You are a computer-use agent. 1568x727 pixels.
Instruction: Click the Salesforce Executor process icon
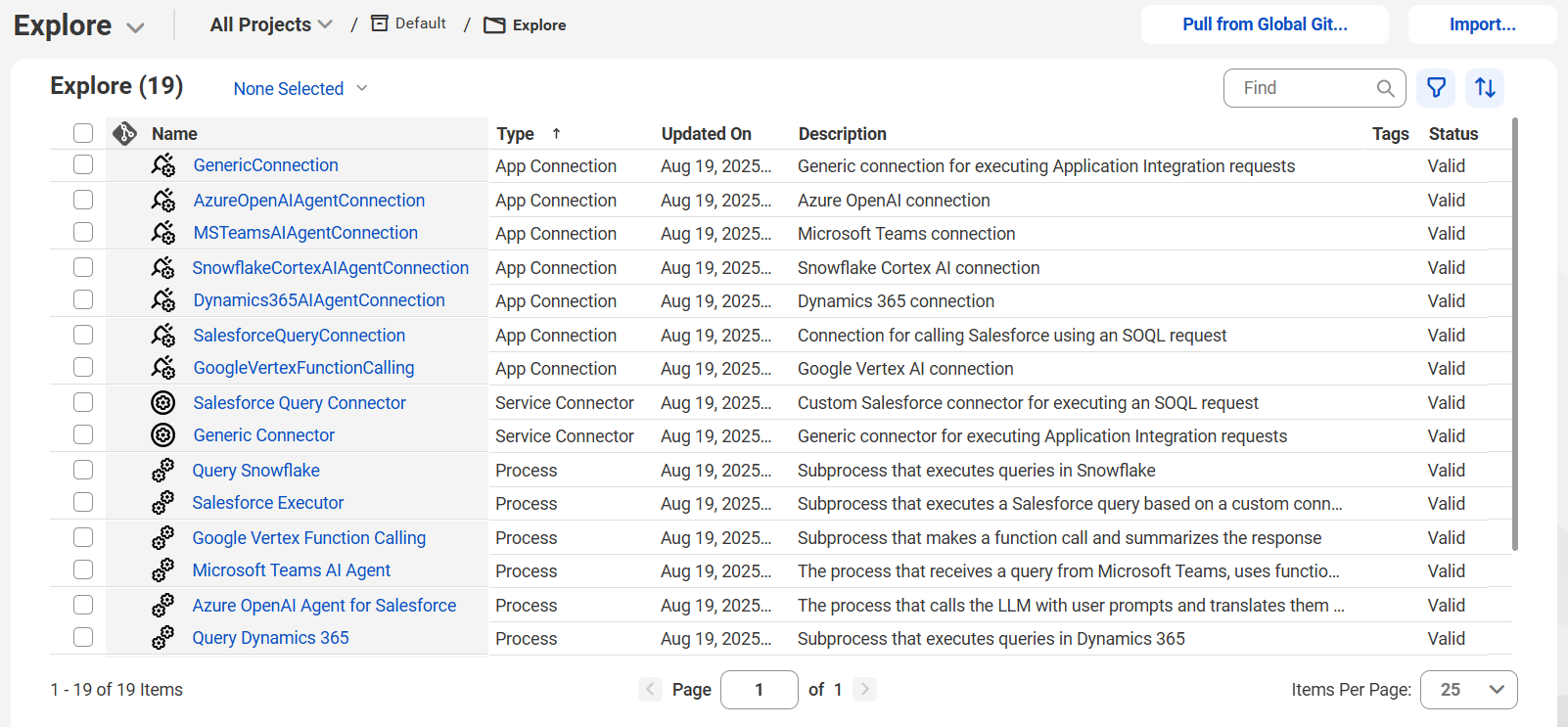[x=163, y=503]
